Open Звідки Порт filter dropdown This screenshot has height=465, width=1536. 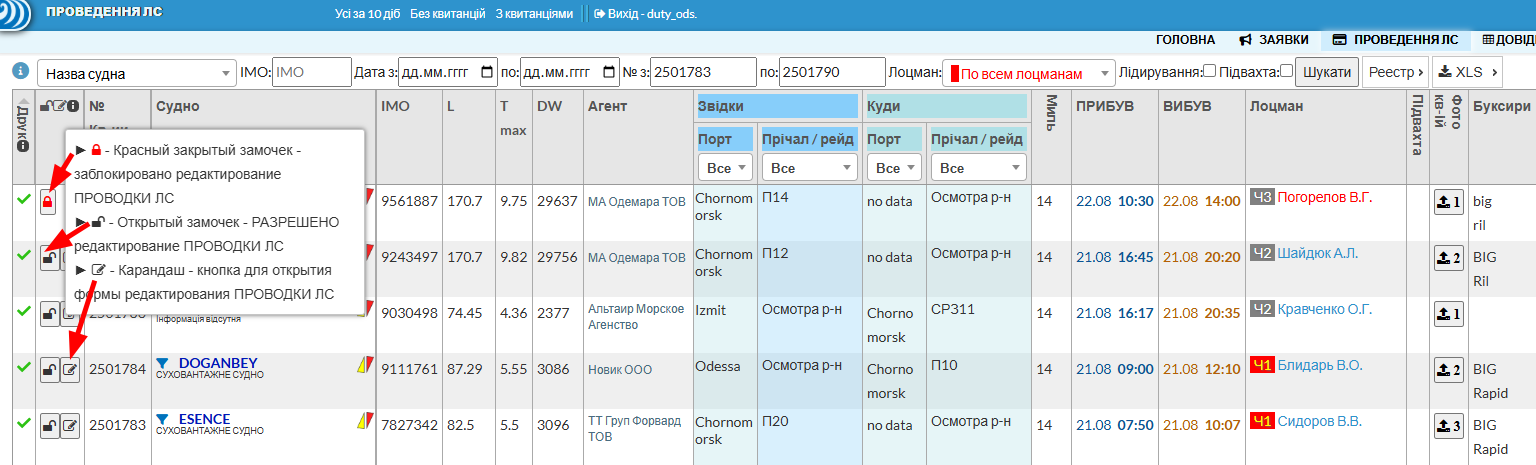724,168
